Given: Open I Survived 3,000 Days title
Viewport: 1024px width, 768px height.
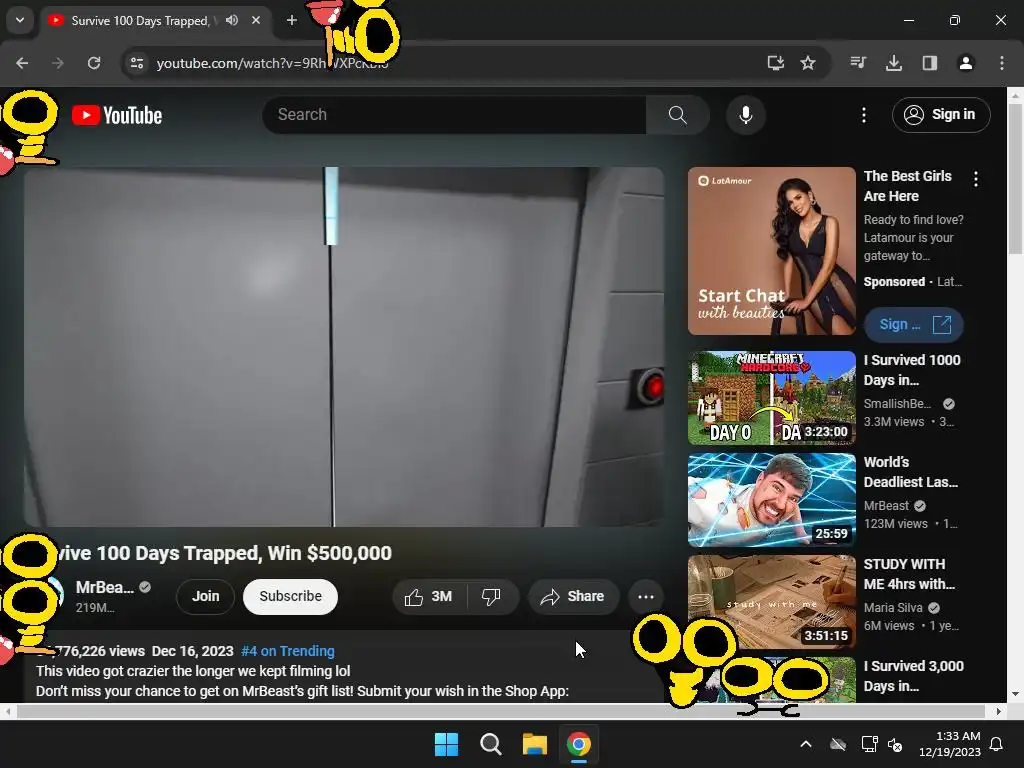Looking at the screenshot, I should [914, 676].
